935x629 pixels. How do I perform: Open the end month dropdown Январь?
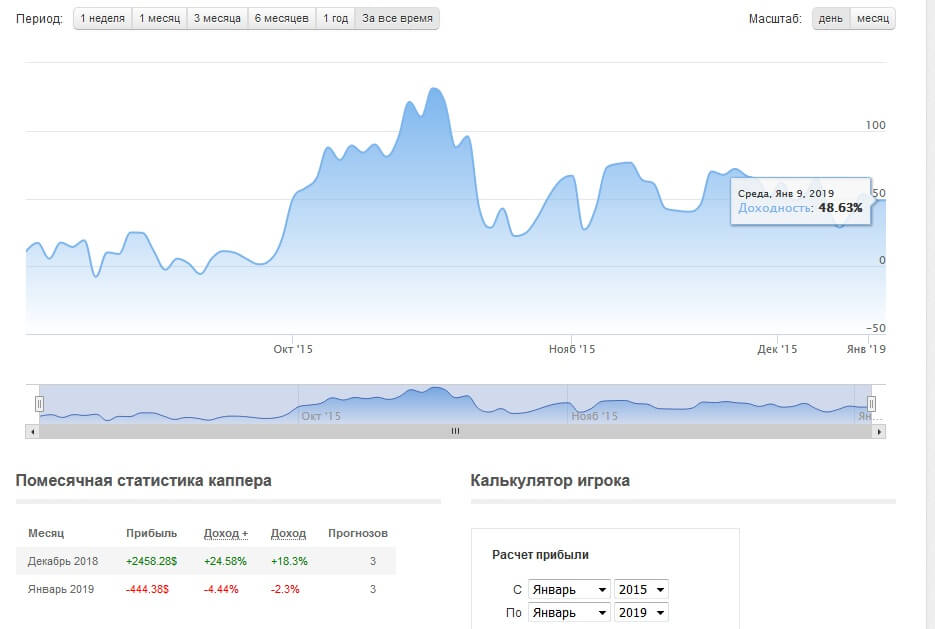(569, 613)
